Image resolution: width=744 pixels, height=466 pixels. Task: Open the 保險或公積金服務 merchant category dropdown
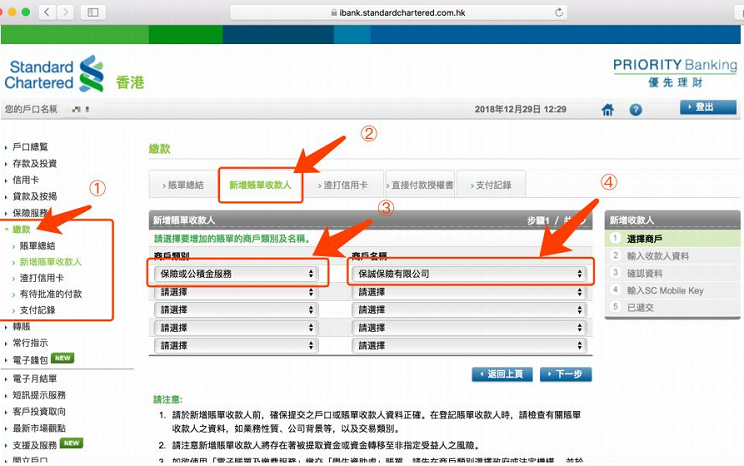(x=236, y=273)
